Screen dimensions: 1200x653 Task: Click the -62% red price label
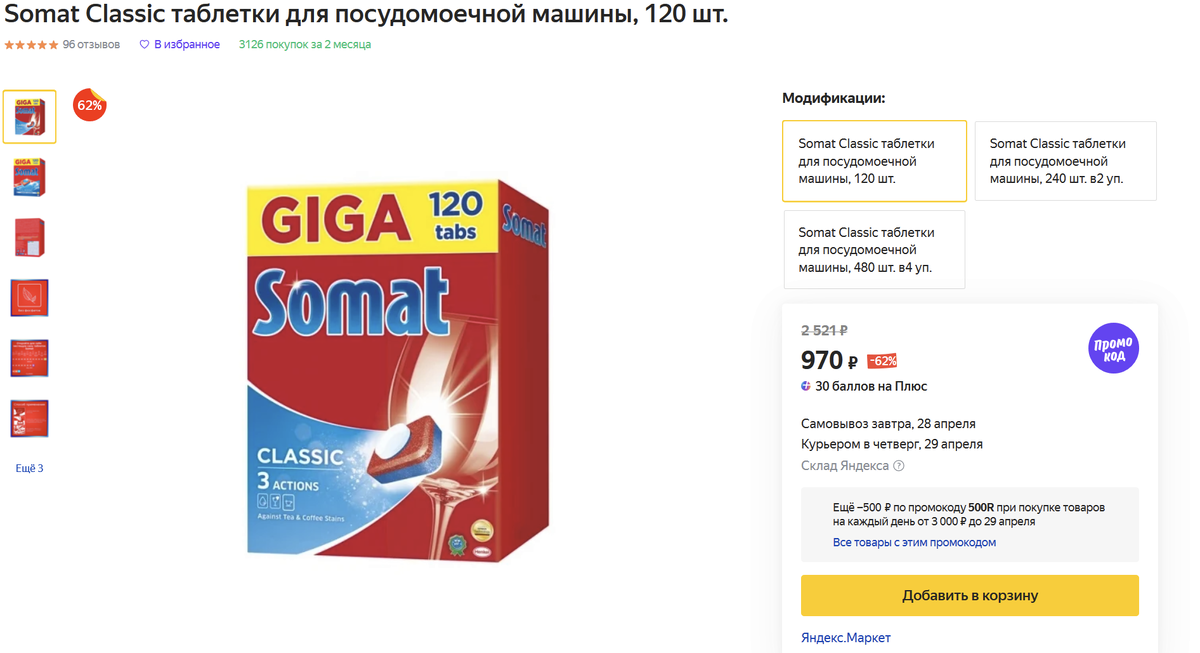click(882, 361)
